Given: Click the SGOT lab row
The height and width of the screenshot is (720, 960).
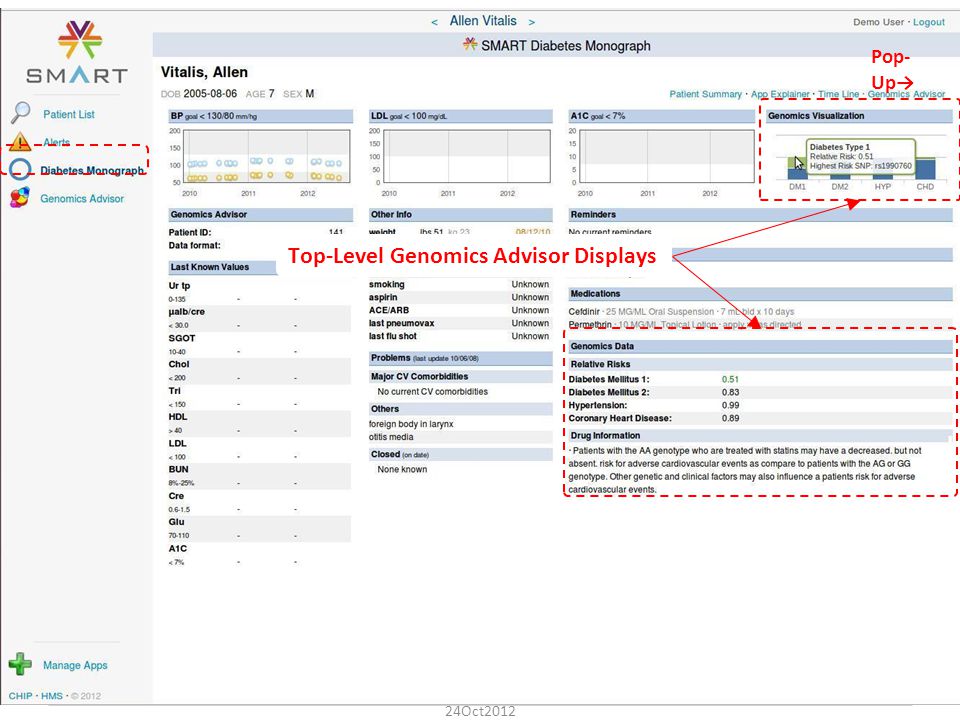Looking at the screenshot, I should click(x=259, y=344).
